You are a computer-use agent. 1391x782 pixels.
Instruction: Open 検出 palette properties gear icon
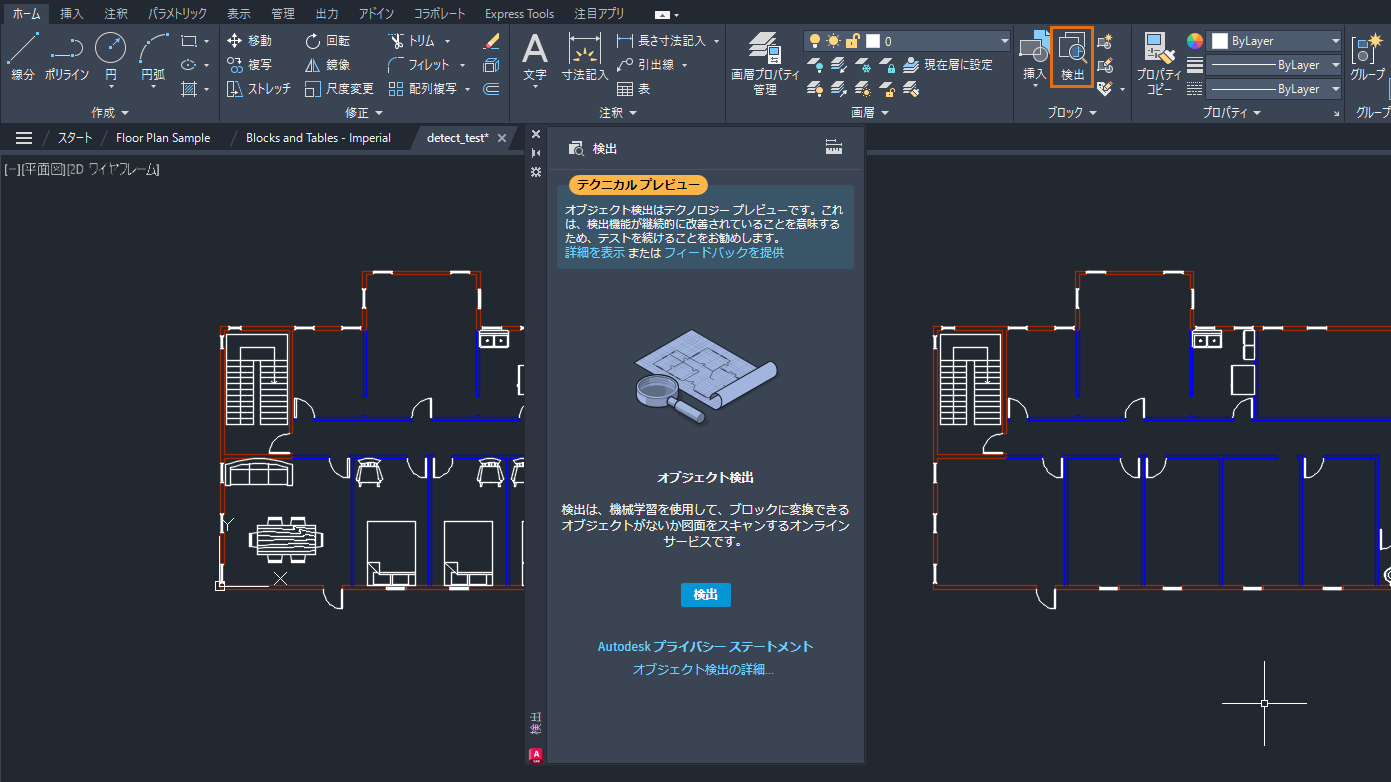click(536, 172)
